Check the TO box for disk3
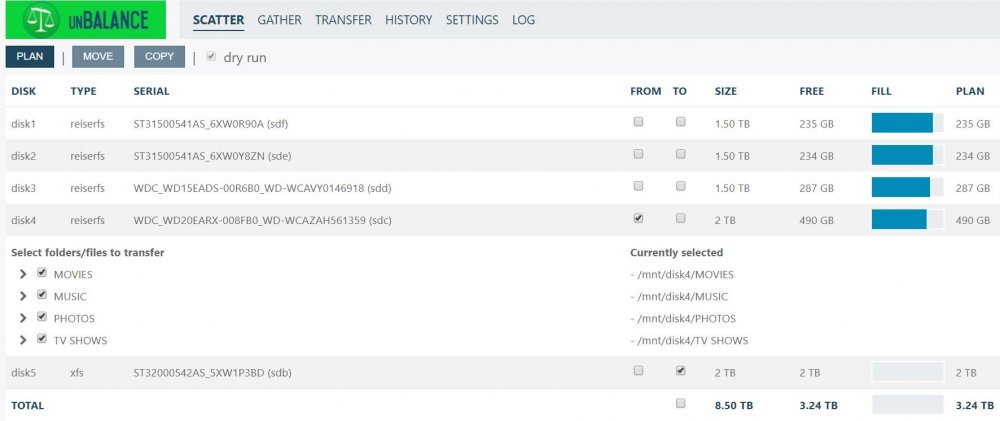1000x421 pixels. click(x=680, y=186)
